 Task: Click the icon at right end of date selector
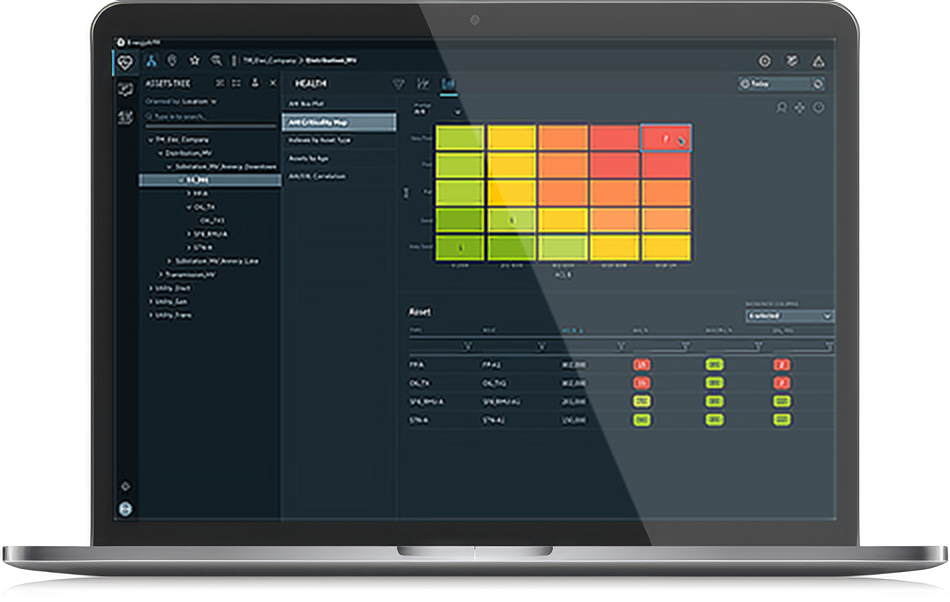point(817,84)
